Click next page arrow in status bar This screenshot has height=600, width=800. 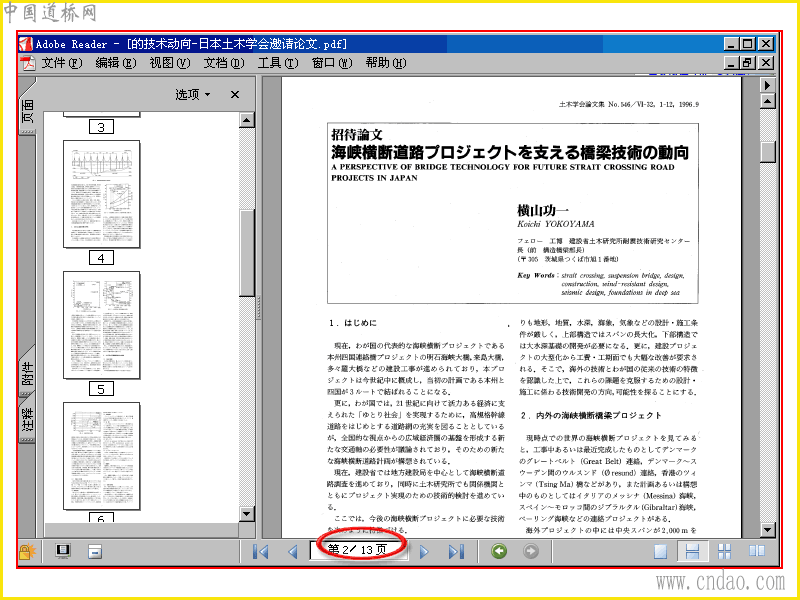424,552
